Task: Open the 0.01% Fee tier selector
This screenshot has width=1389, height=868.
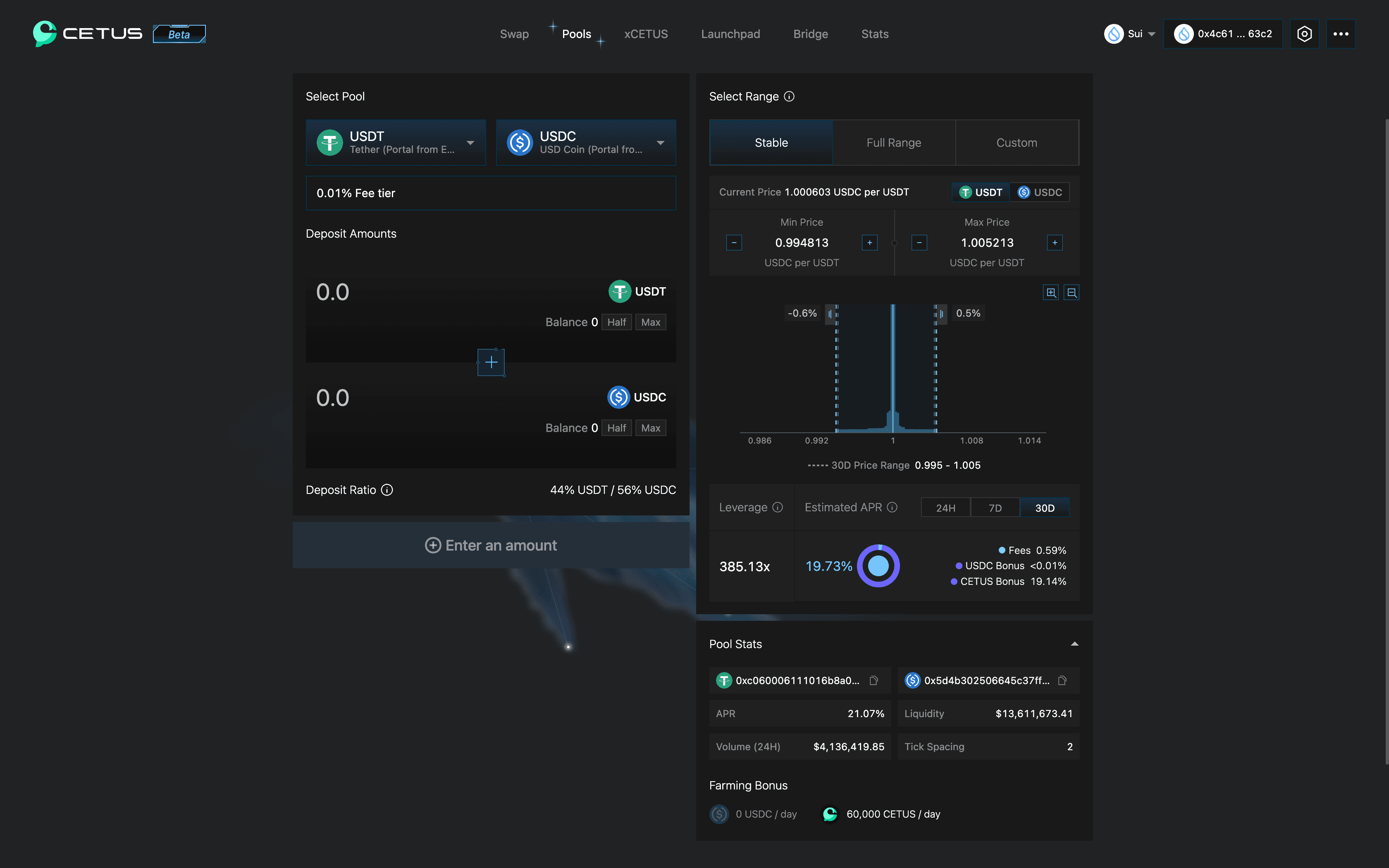Action: [x=491, y=193]
